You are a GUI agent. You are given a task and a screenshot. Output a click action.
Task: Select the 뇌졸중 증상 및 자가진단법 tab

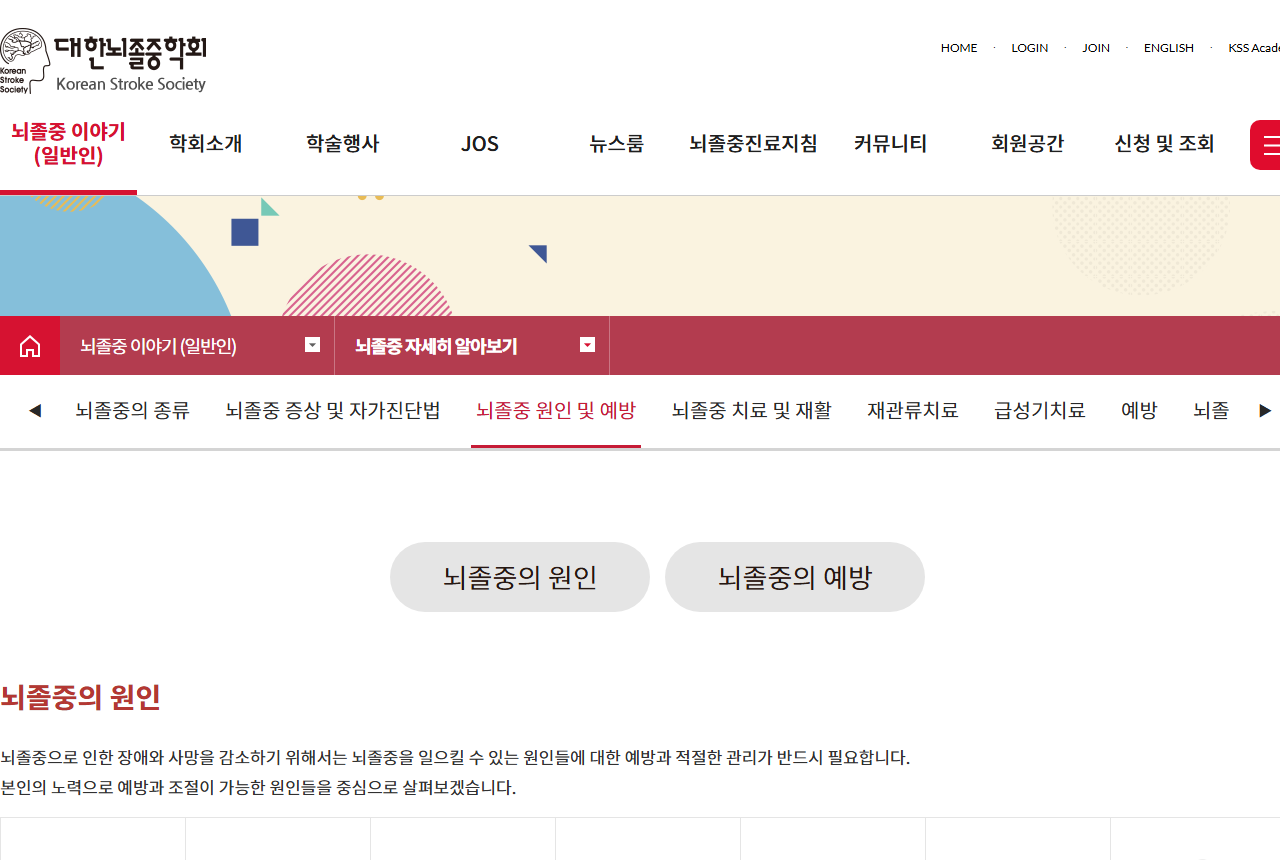333,410
